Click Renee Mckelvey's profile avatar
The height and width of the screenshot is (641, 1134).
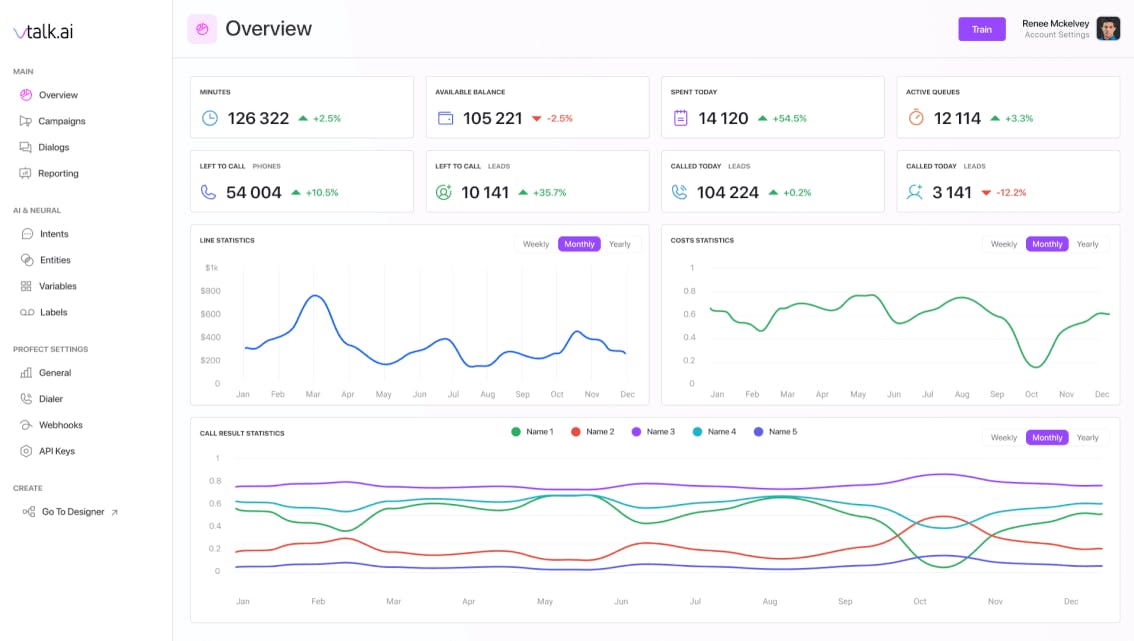1108,29
